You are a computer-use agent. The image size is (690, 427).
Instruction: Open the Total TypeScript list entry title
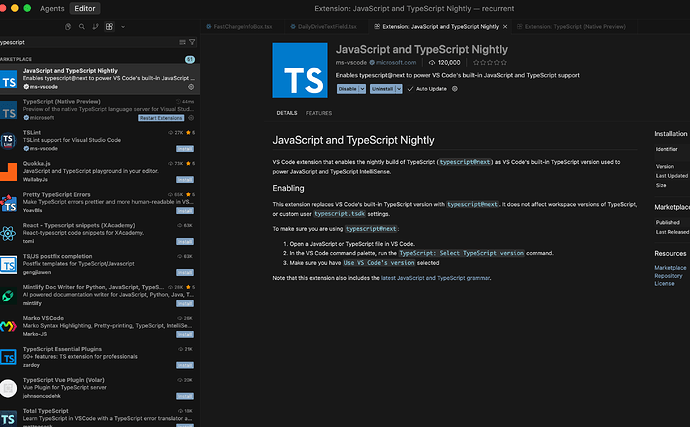[x=45, y=411]
